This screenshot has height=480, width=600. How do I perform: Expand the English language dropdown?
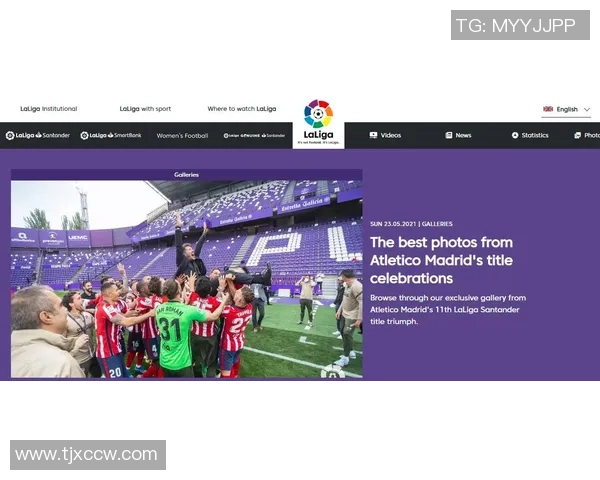(566, 109)
